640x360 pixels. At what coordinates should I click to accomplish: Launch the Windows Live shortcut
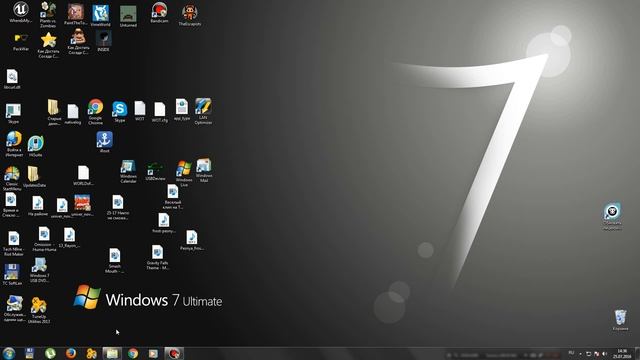tap(184, 174)
